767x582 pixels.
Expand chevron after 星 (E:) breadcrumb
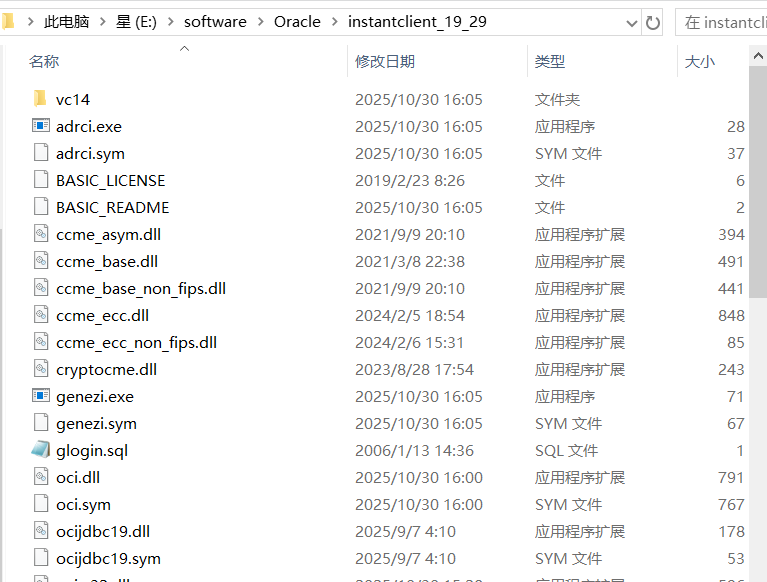pyautogui.click(x=170, y=22)
